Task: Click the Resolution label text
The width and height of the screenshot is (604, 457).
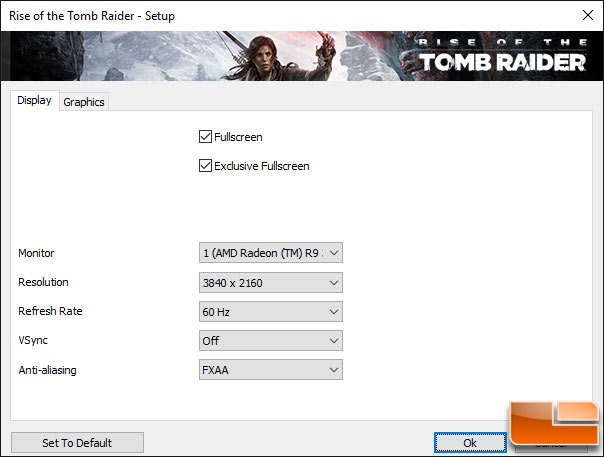Action: coord(43,282)
